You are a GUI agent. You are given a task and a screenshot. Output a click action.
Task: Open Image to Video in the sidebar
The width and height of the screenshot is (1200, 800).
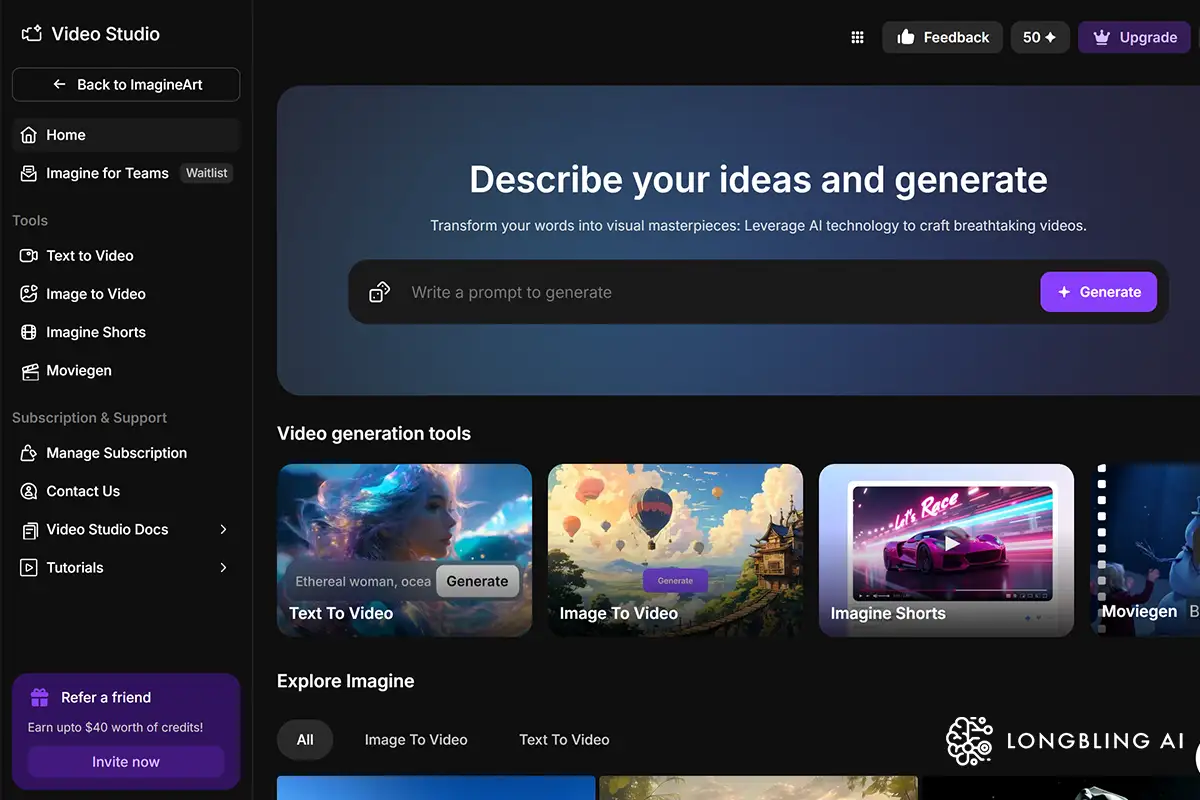click(126, 294)
